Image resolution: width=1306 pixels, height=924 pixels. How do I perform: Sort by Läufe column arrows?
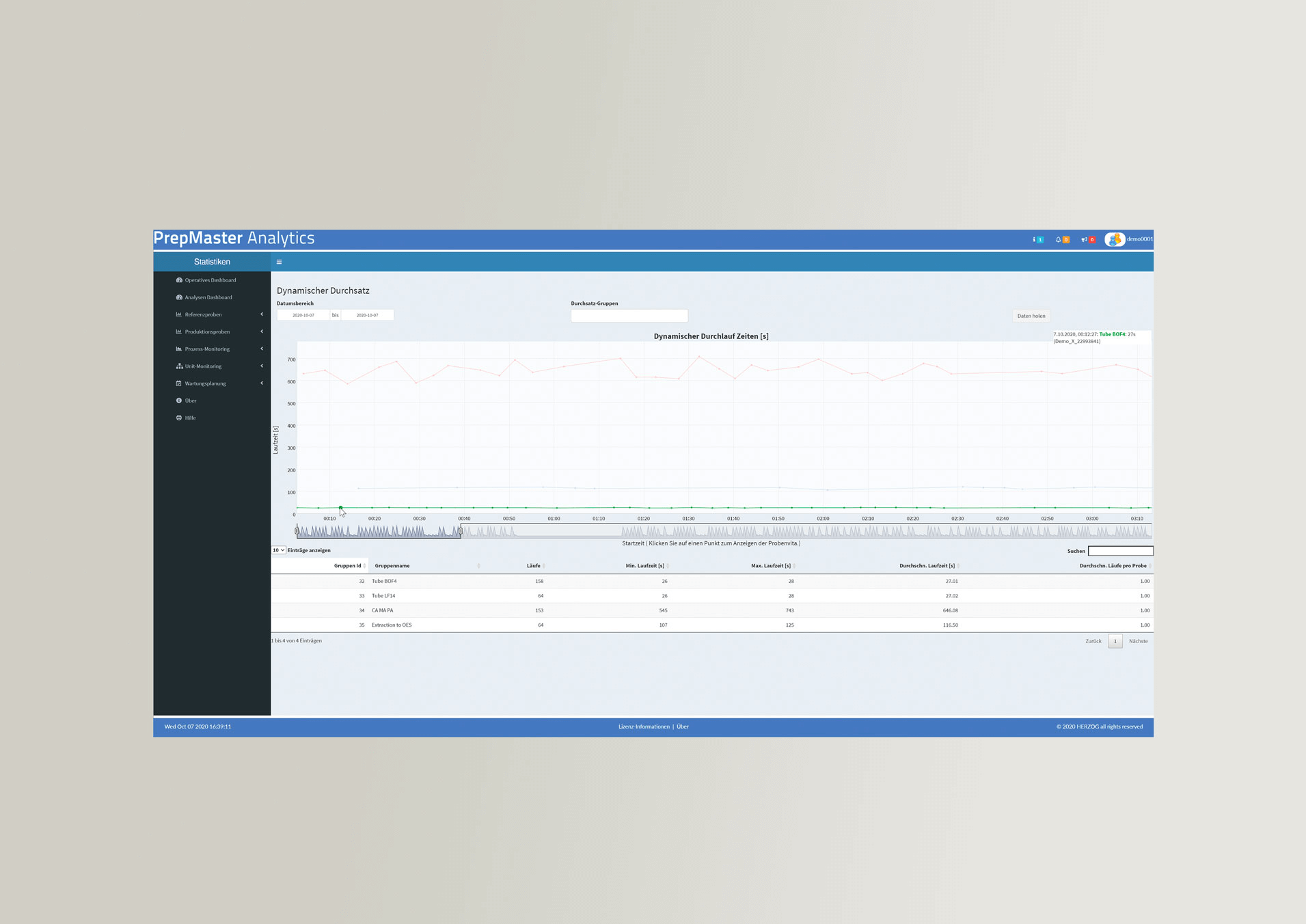click(x=544, y=566)
